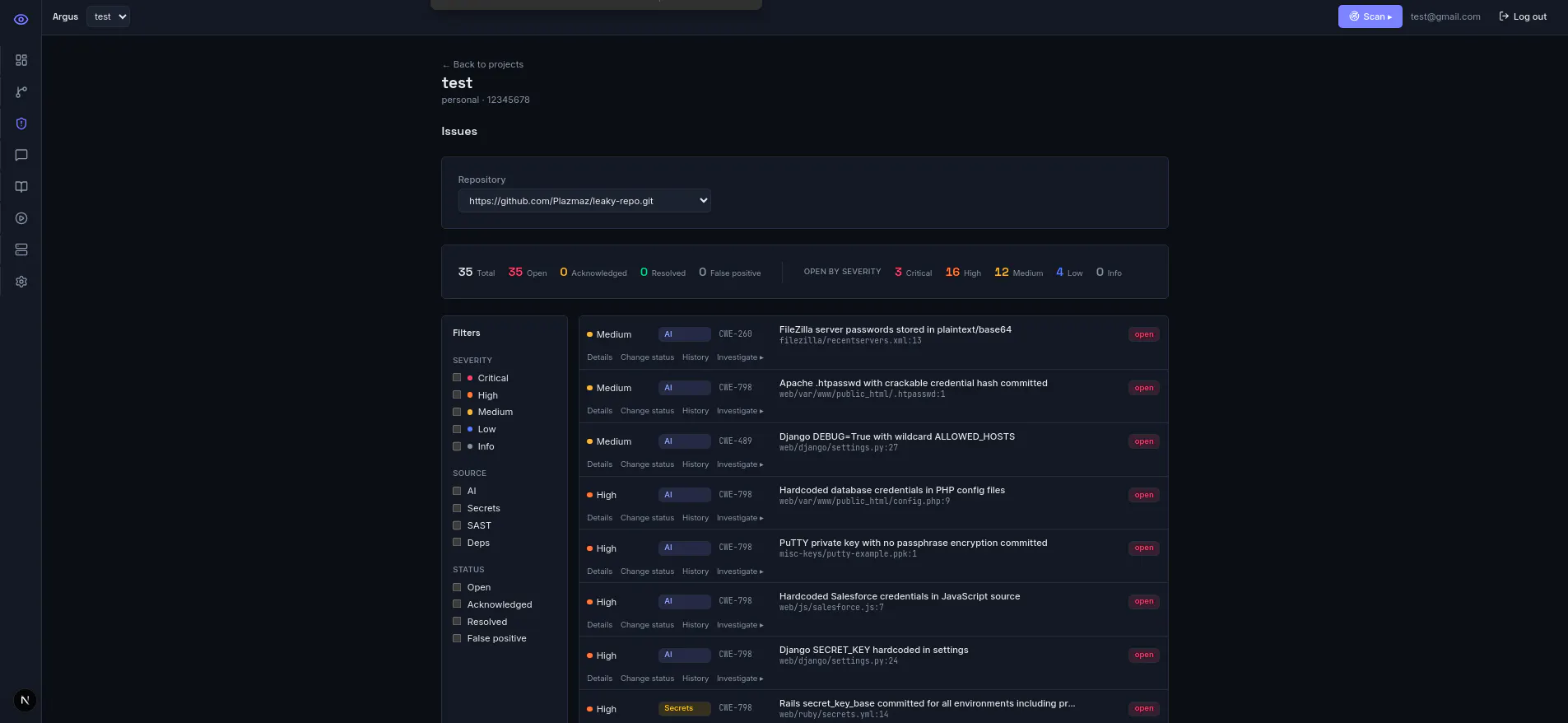
Task: Open the book icon in sidebar
Action: coord(21,187)
